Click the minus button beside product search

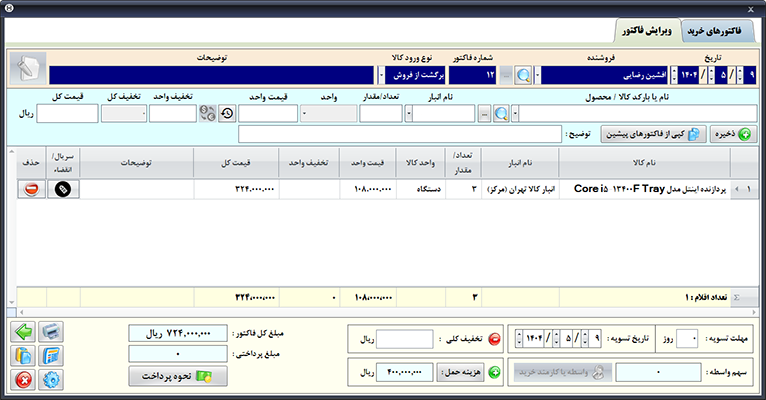484,114
